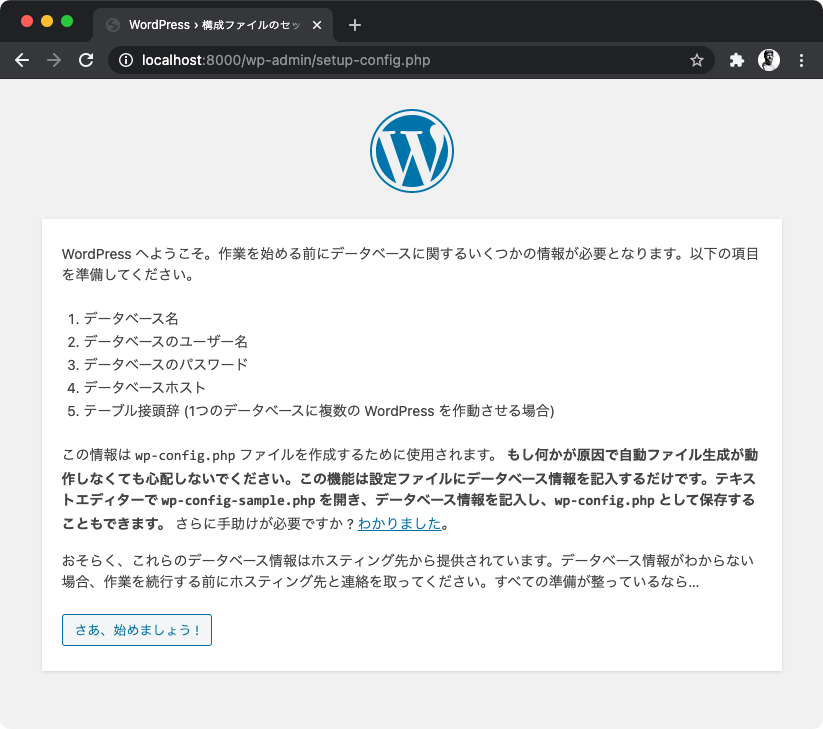Viewport: 823px width, 729px height.
Task: Click the red close window button
Action: click(27, 21)
